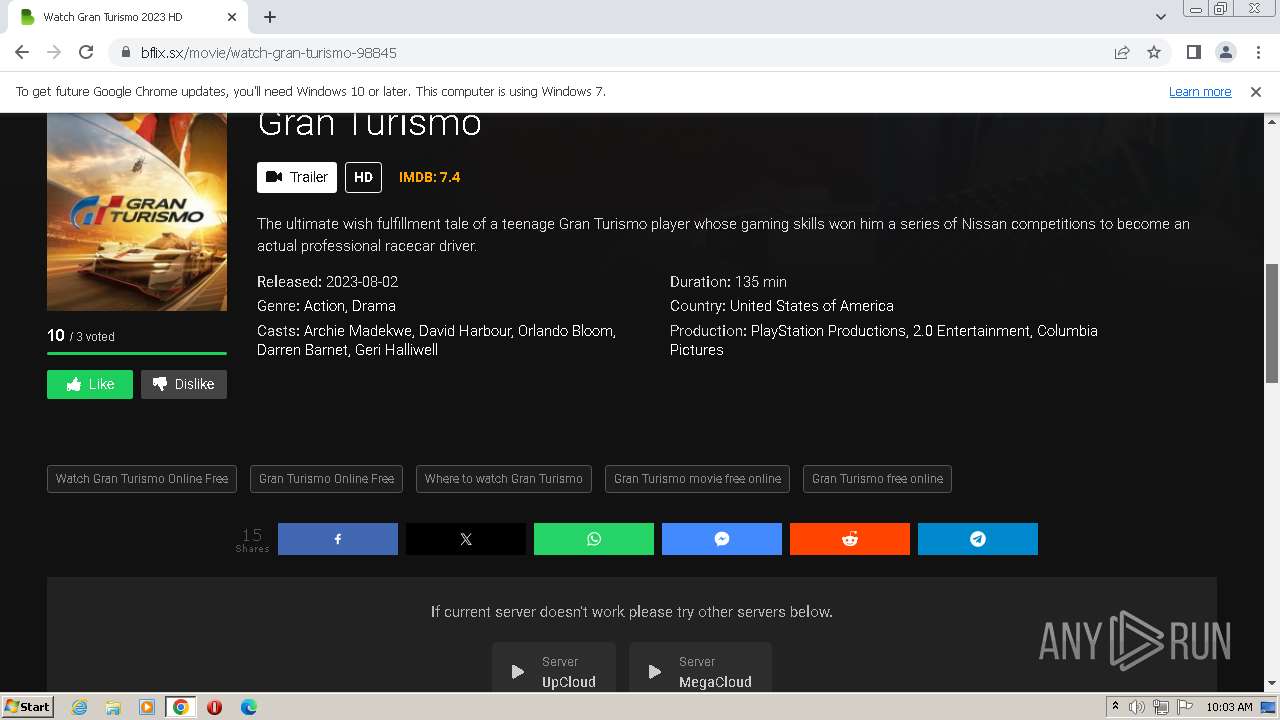Open a new browser tab
Viewport: 1280px width, 720px height.
tap(270, 17)
